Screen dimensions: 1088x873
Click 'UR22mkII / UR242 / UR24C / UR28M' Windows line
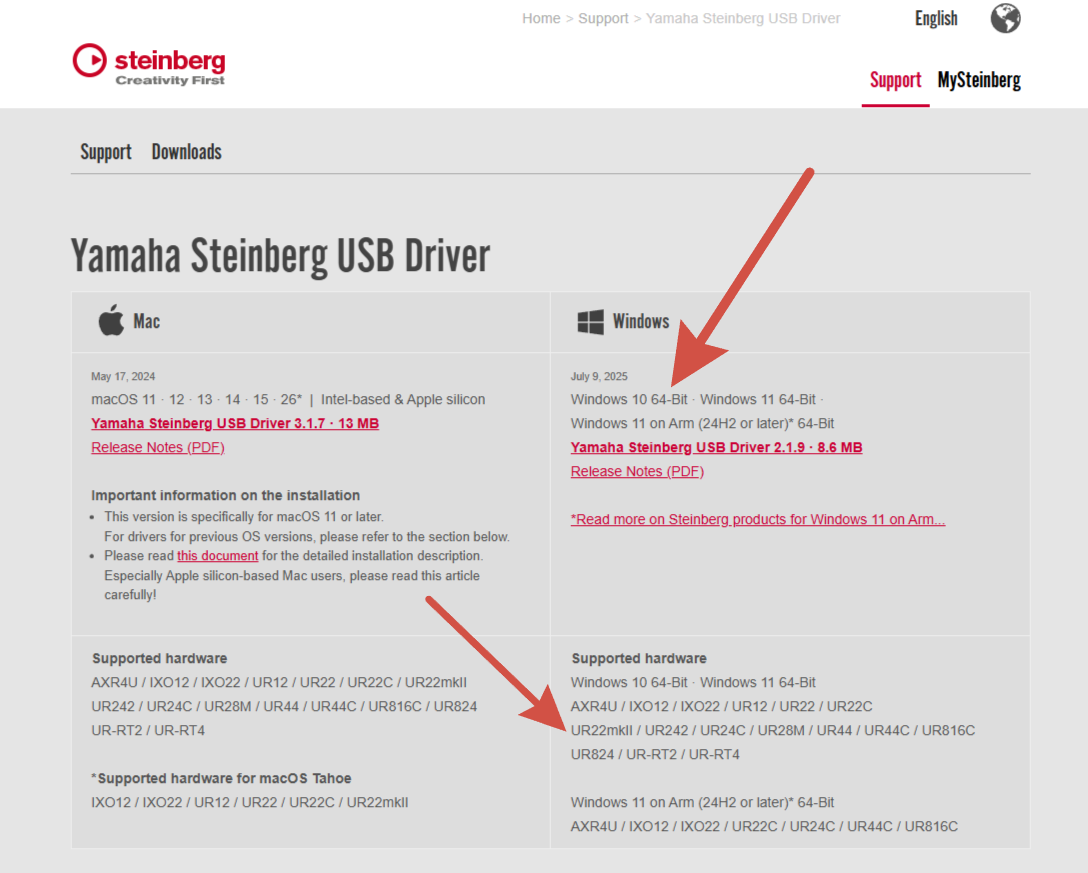pyautogui.click(x=773, y=731)
